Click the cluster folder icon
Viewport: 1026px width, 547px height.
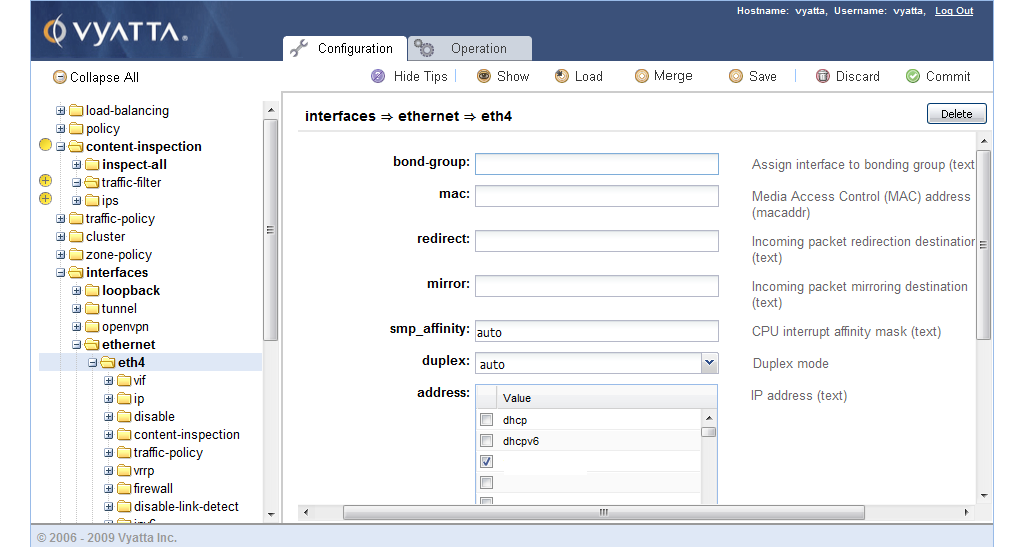click(77, 237)
